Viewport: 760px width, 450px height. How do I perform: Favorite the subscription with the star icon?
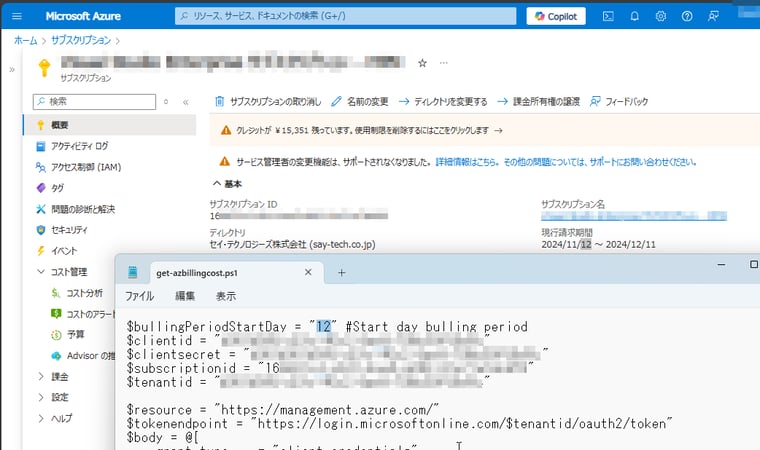click(x=422, y=63)
